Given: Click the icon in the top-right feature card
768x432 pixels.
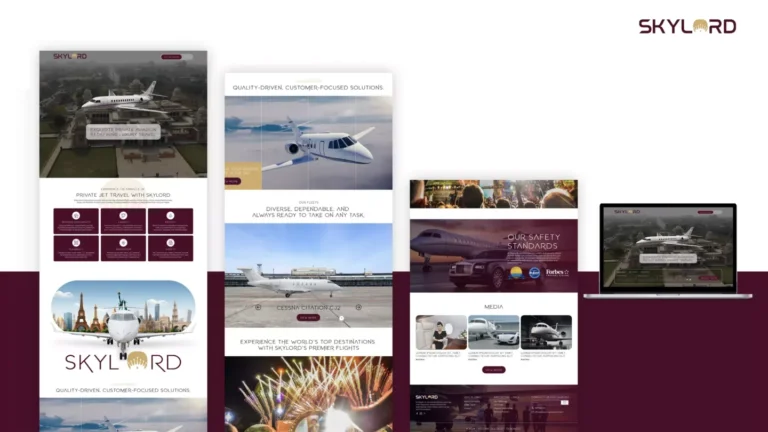Looking at the screenshot, I should click(x=170, y=216).
